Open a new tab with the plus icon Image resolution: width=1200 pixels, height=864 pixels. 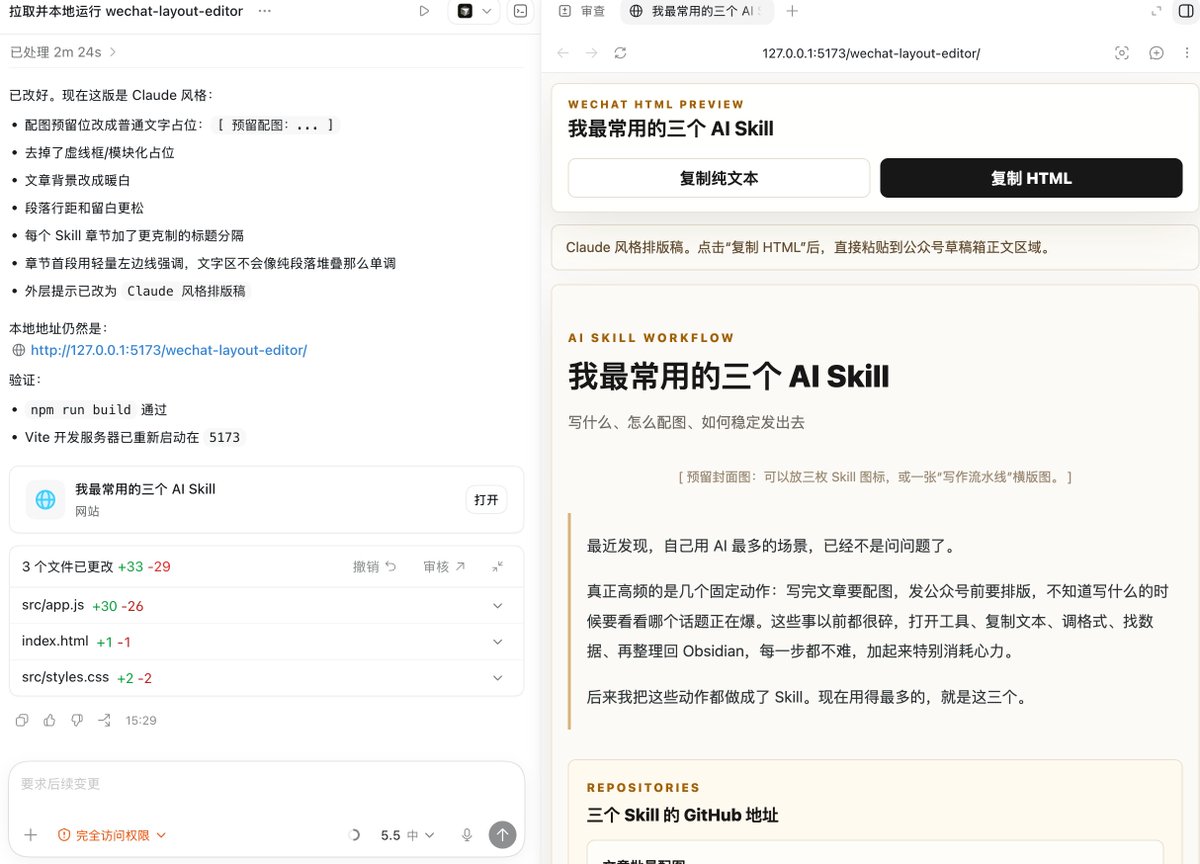click(x=792, y=11)
